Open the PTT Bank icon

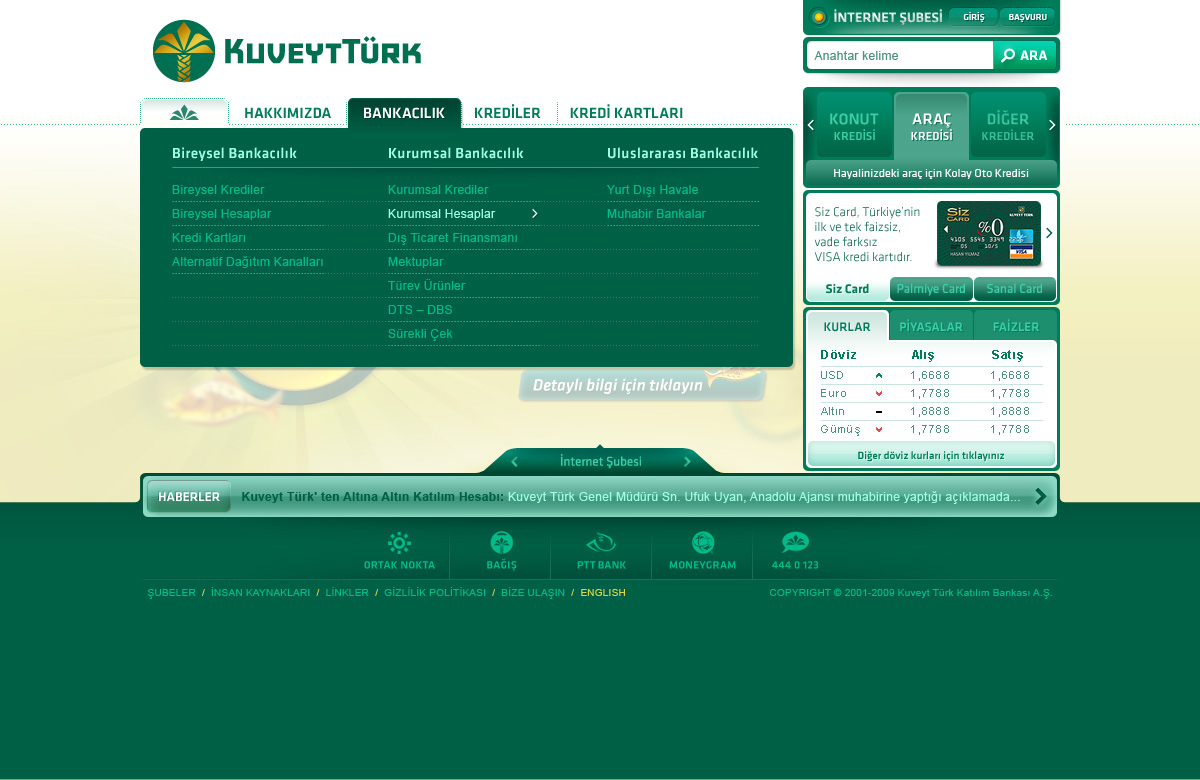601,544
